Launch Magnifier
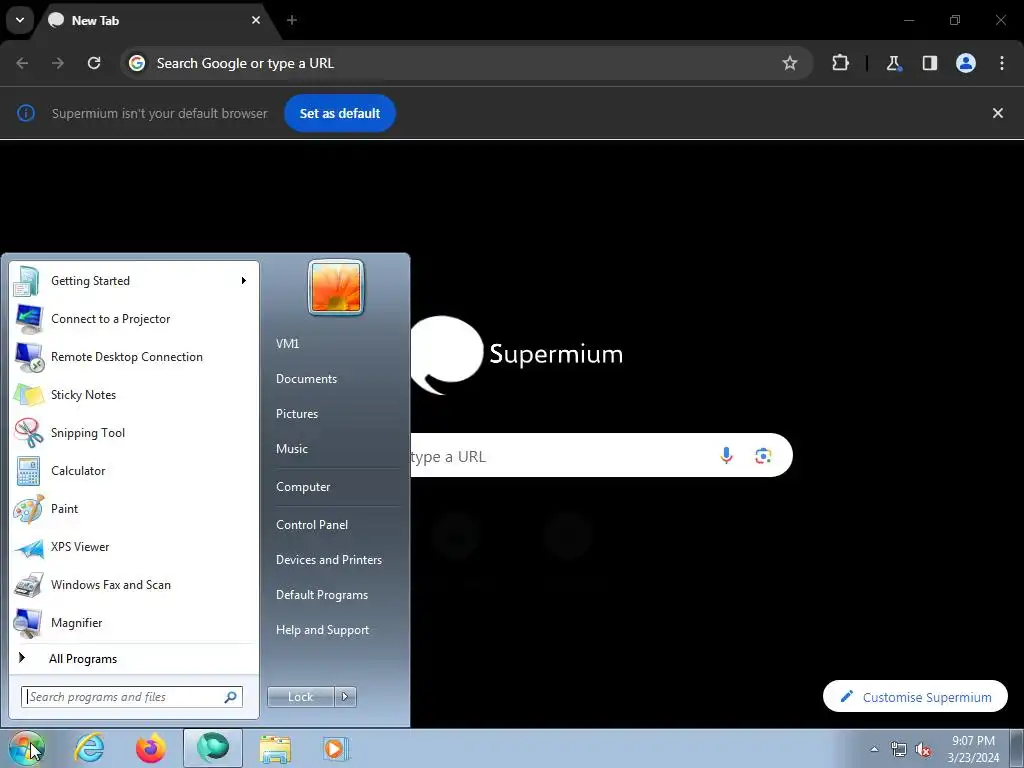 pyautogui.click(x=134, y=622)
